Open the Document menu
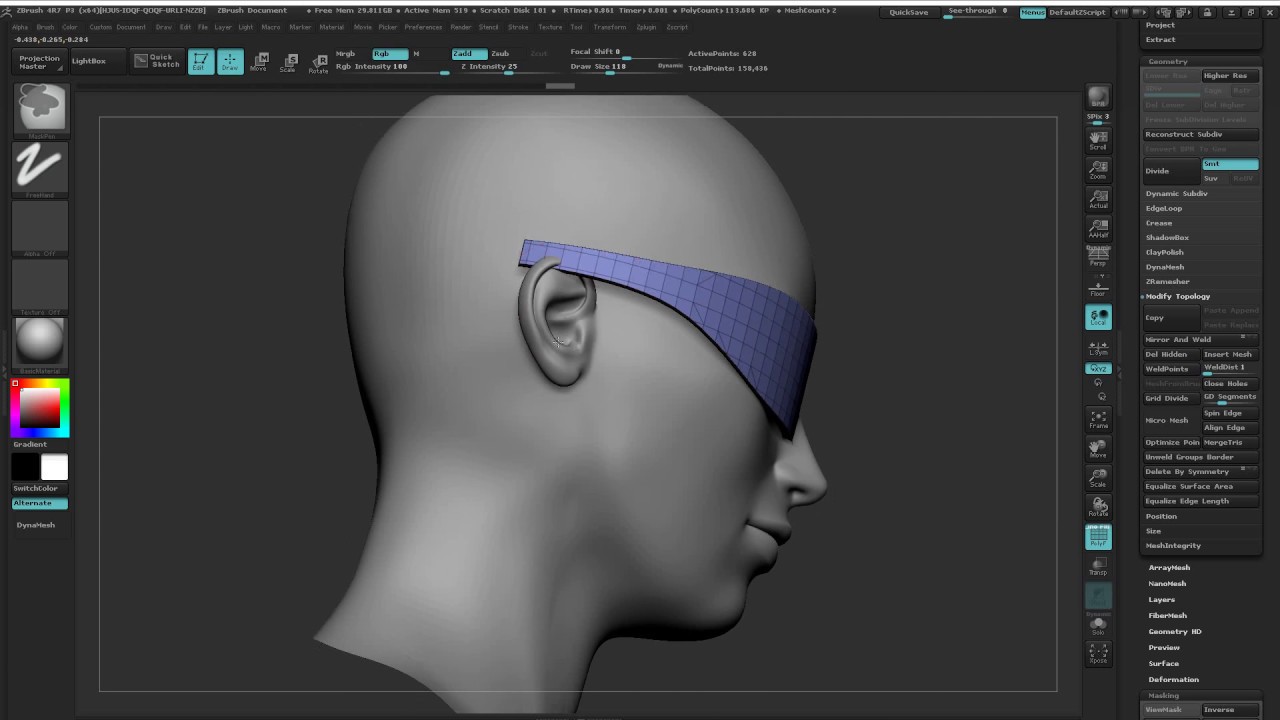Image resolution: width=1280 pixels, height=720 pixels. coord(130,27)
